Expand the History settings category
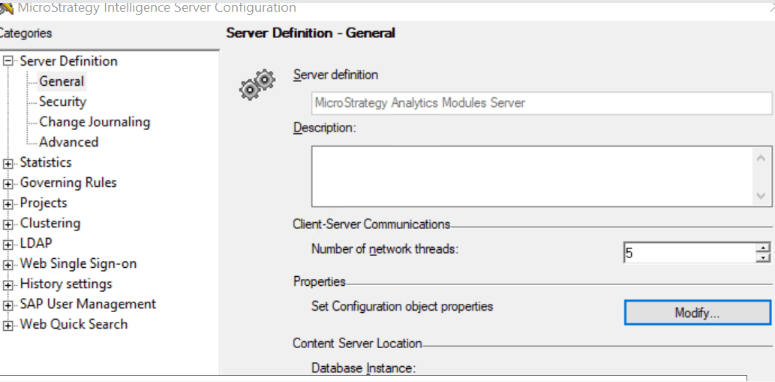This screenshot has width=775, height=382. 8,285
